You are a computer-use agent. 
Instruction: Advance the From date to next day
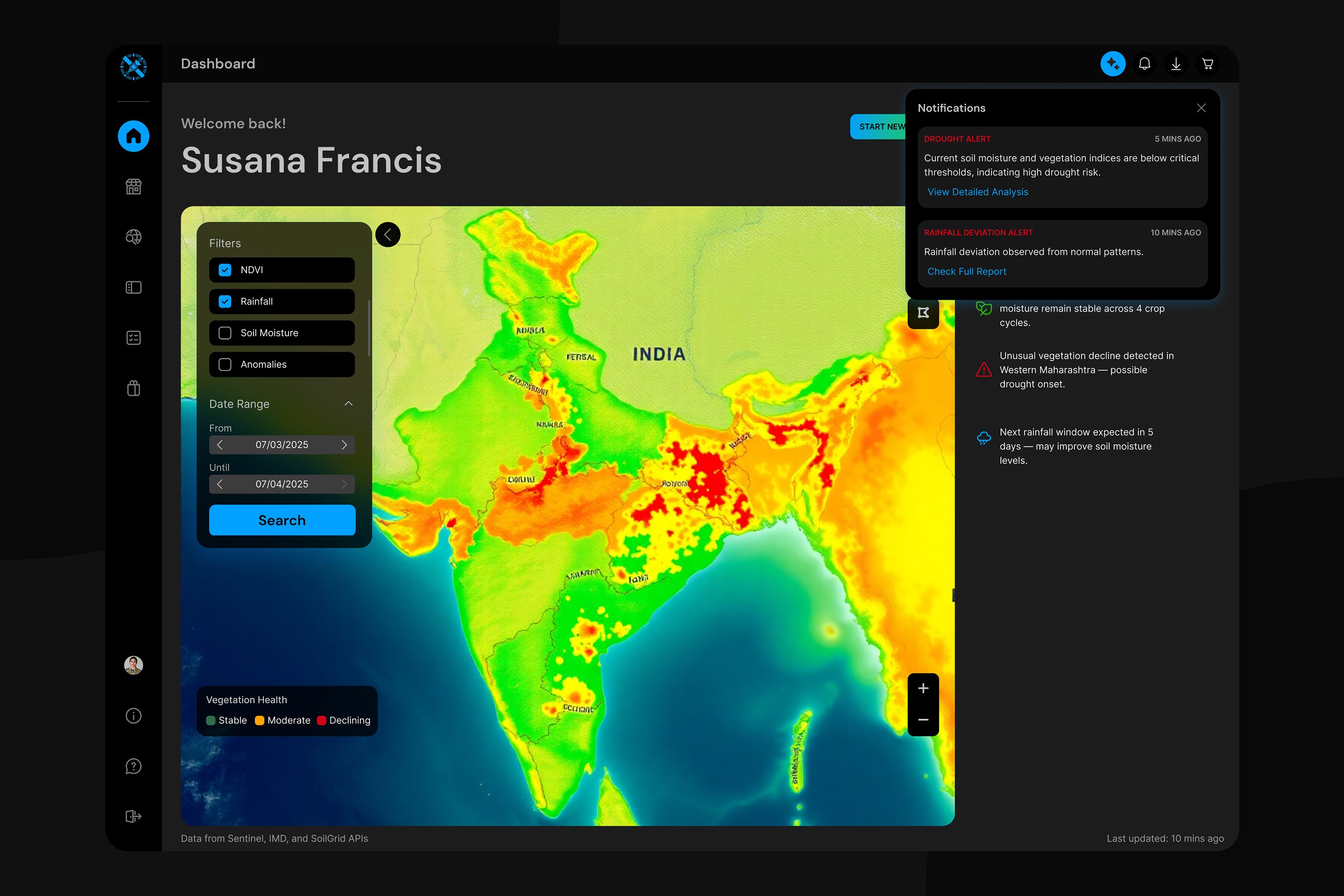[344, 444]
